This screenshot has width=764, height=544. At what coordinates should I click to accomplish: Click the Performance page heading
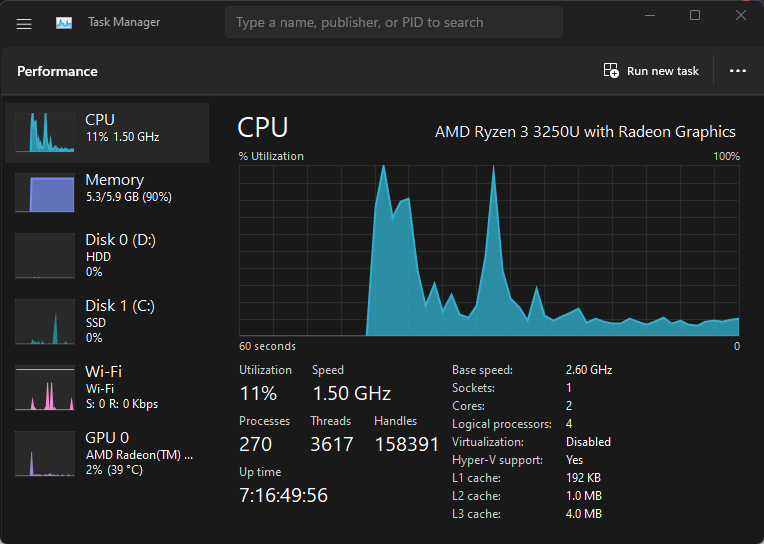tap(57, 71)
